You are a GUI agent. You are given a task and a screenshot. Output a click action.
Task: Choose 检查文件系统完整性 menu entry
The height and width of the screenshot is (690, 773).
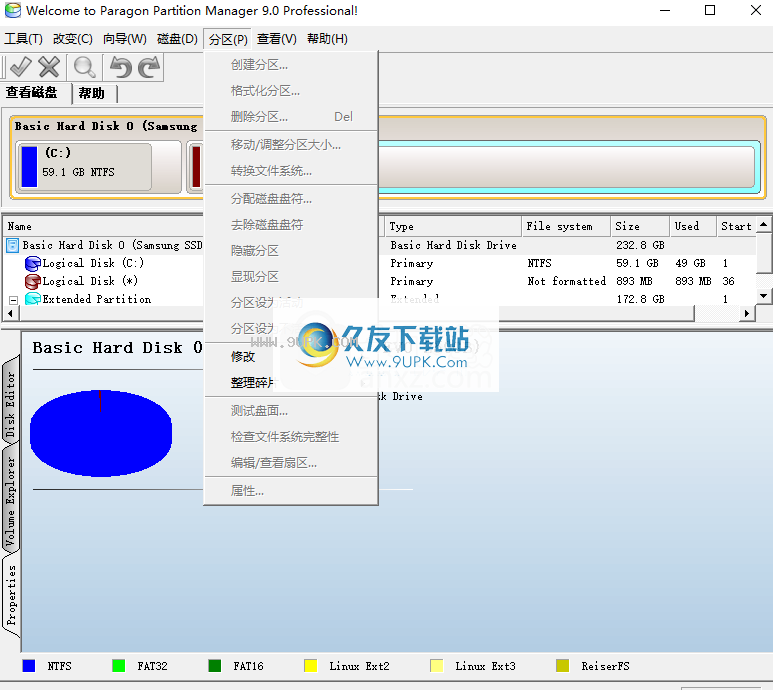pos(291,437)
